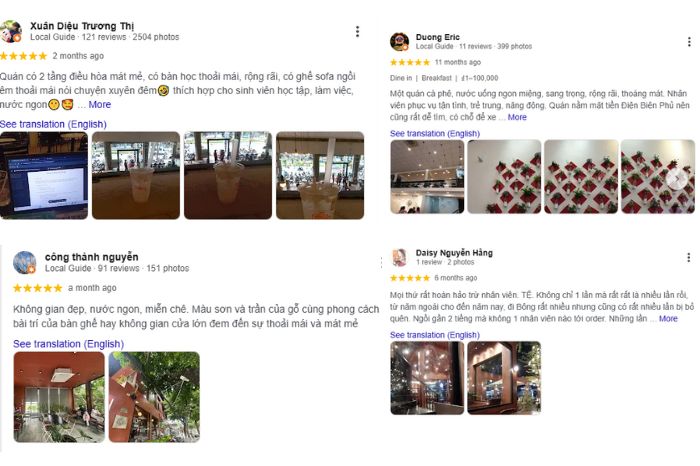Expand Daisy Nguyễn Hằng review with More
Image resolution: width=700 pixels, height=466 pixels.
pos(668,319)
